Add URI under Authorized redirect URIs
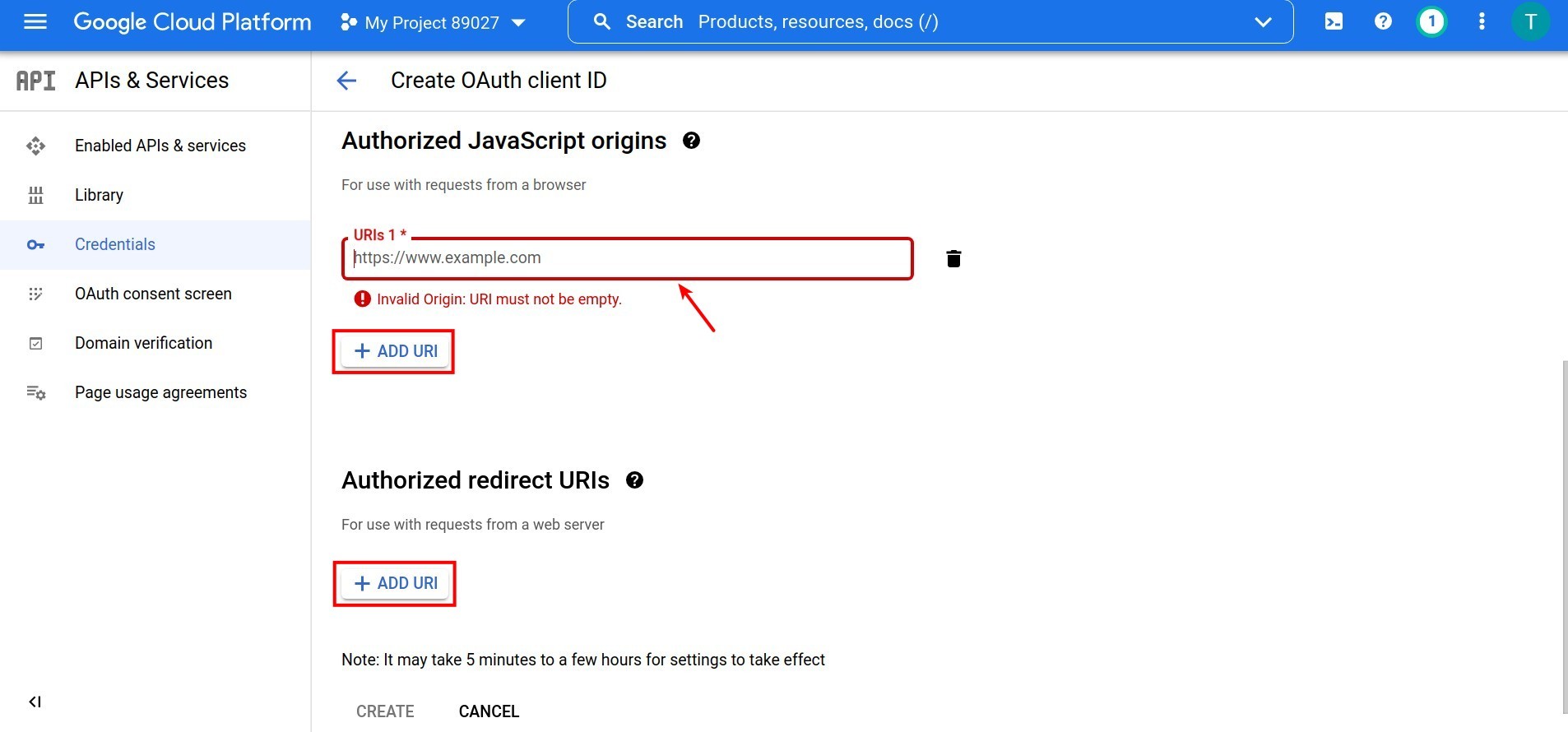Image resolution: width=1568 pixels, height=732 pixels. (x=395, y=583)
